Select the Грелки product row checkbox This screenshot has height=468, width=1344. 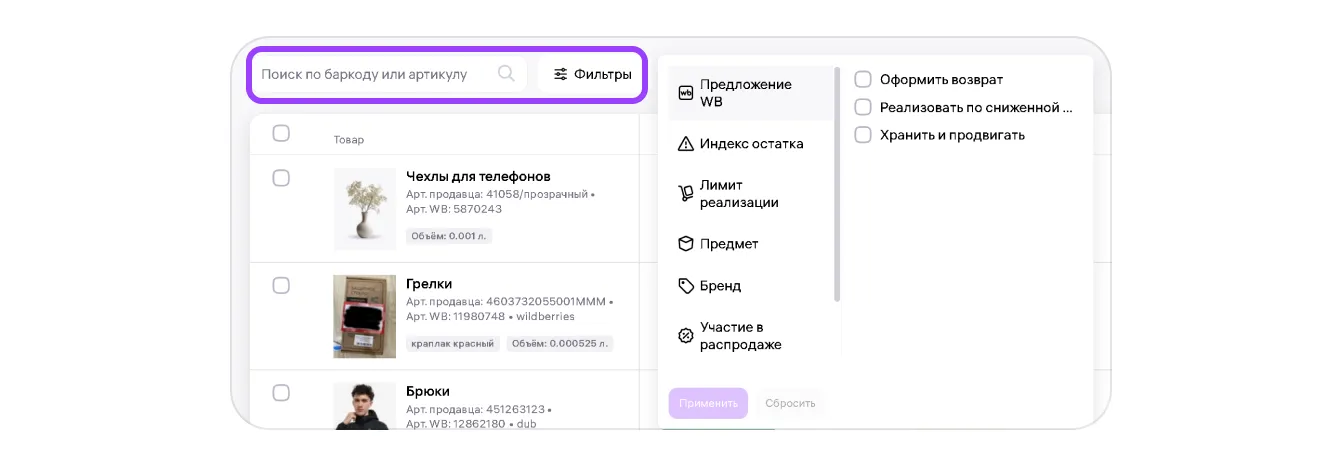[281, 286]
